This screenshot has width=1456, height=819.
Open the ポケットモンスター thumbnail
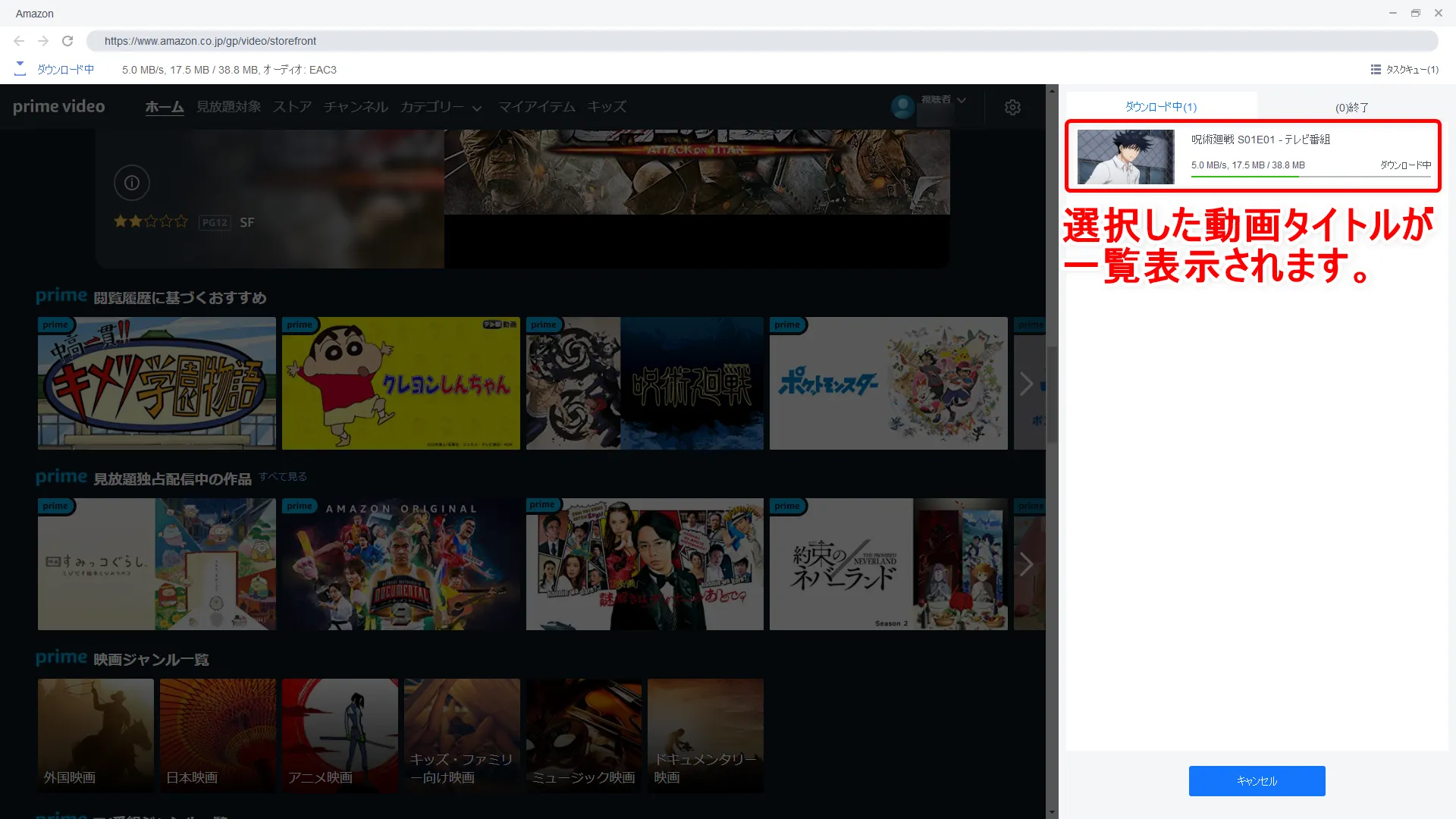(889, 383)
